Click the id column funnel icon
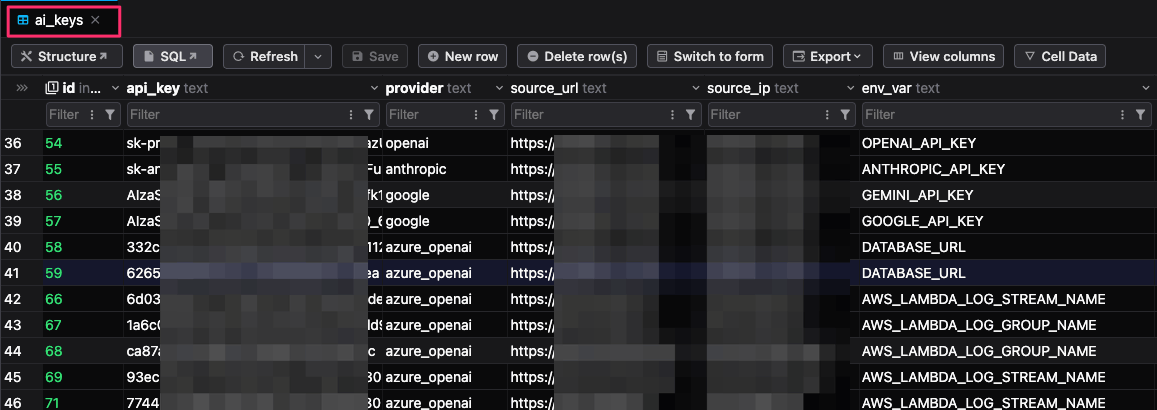Image resolution: width=1157 pixels, height=410 pixels. pyautogui.click(x=110, y=114)
